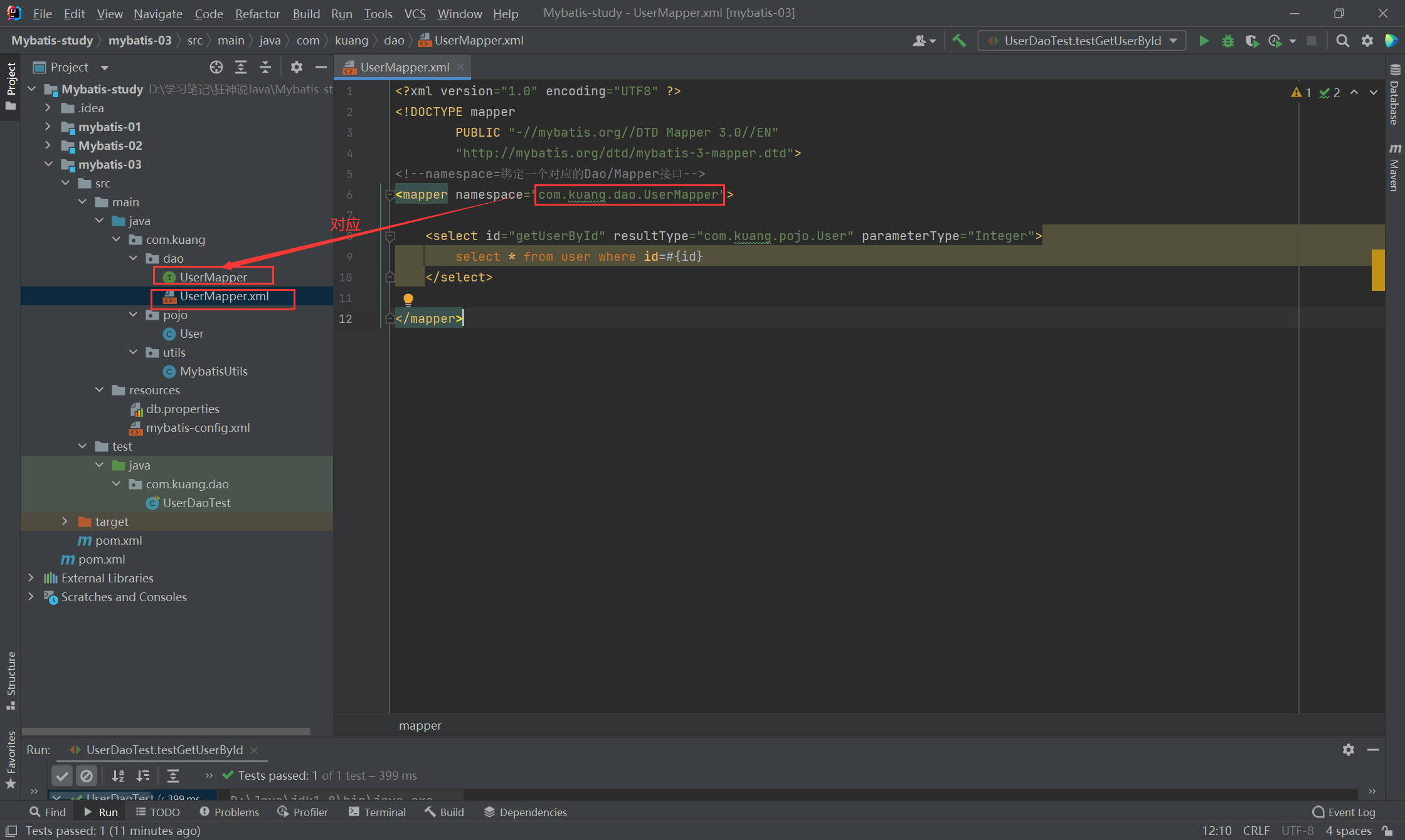1405x840 pixels.
Task: Toggle the Database tool window stripe
Action: pyautogui.click(x=1394, y=95)
